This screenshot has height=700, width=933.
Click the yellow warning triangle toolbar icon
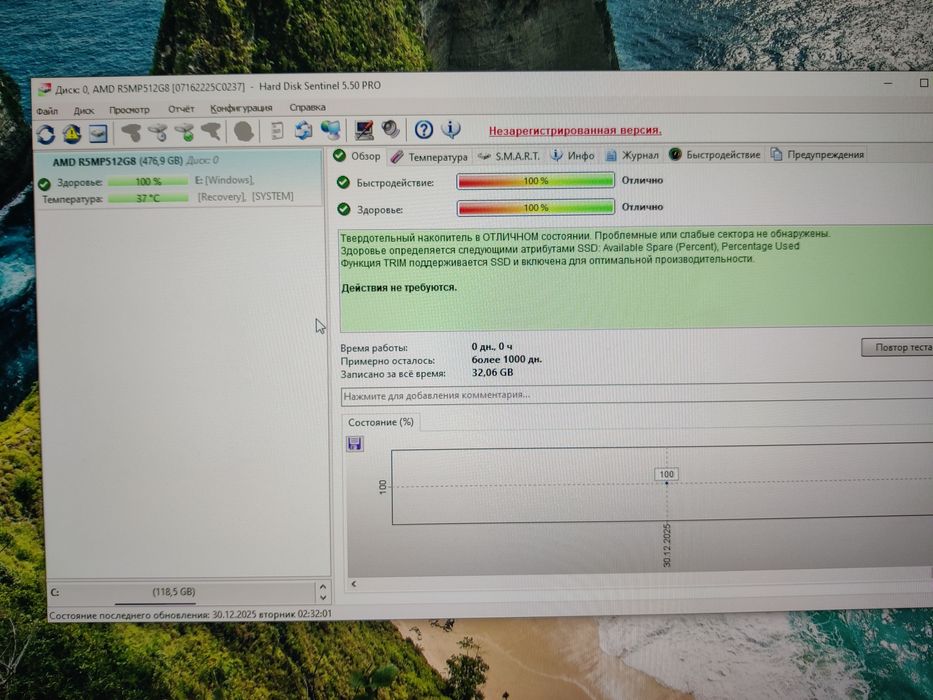[x=72, y=134]
